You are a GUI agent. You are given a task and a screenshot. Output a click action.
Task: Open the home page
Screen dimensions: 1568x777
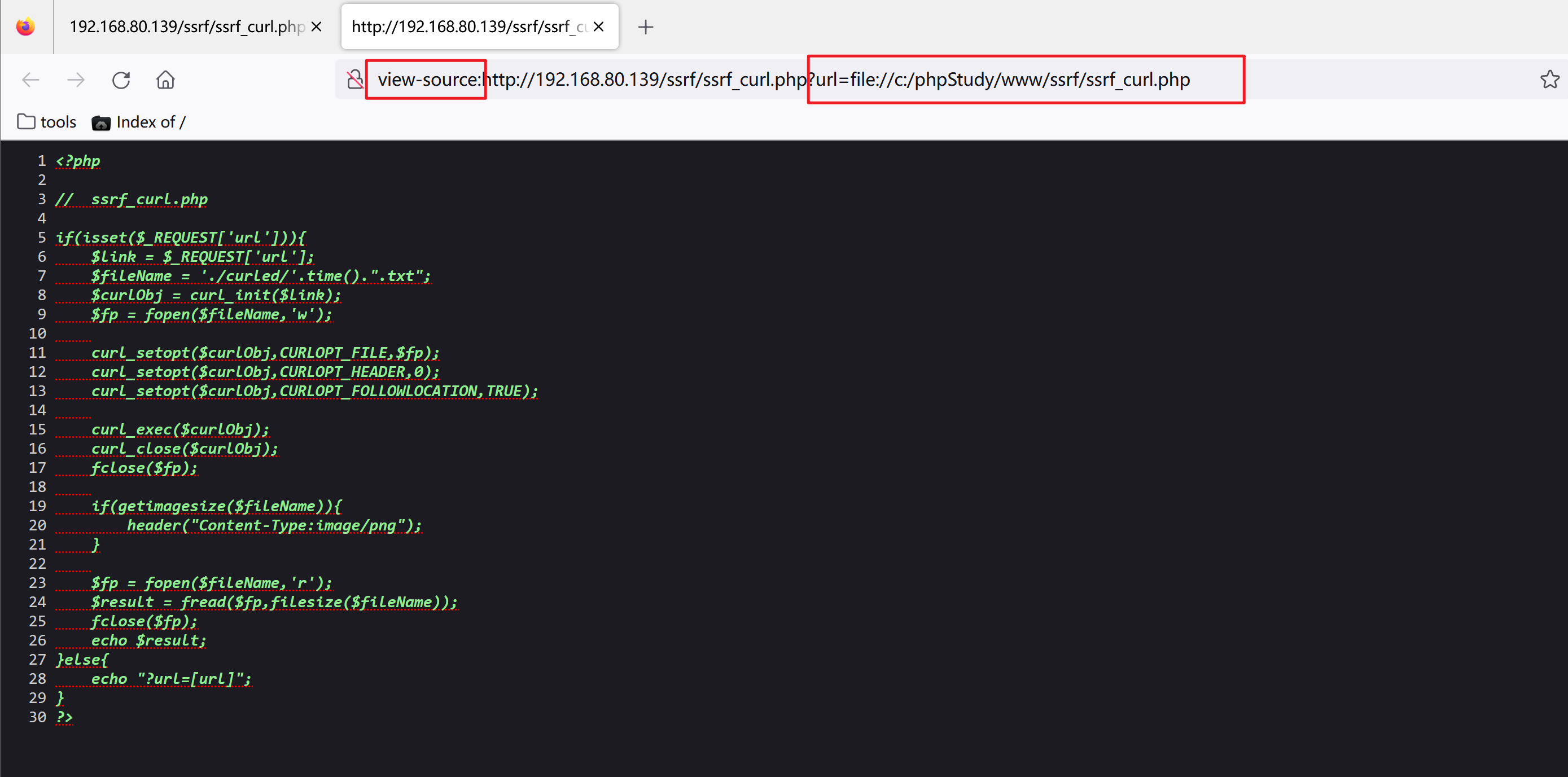click(165, 80)
